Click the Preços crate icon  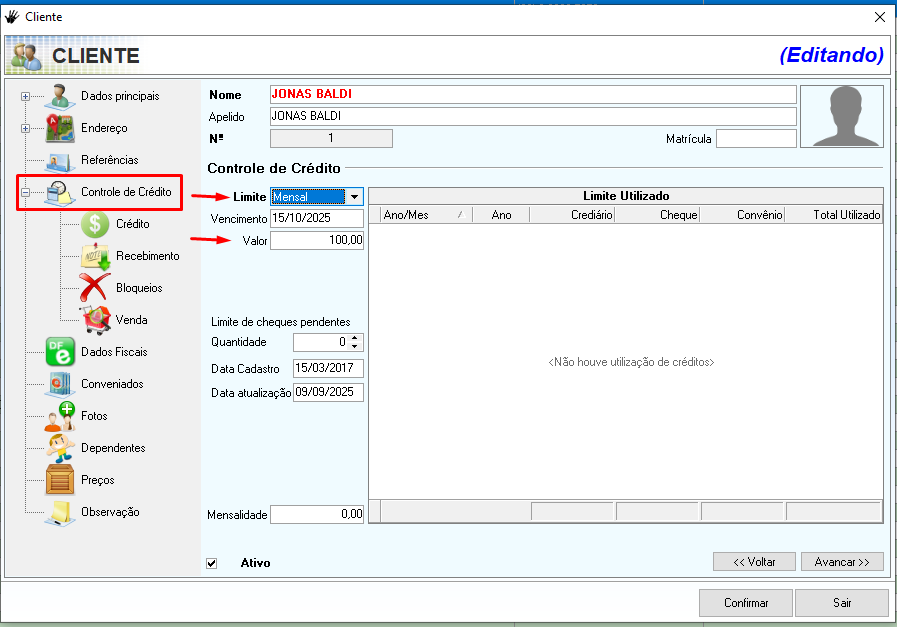coord(60,480)
